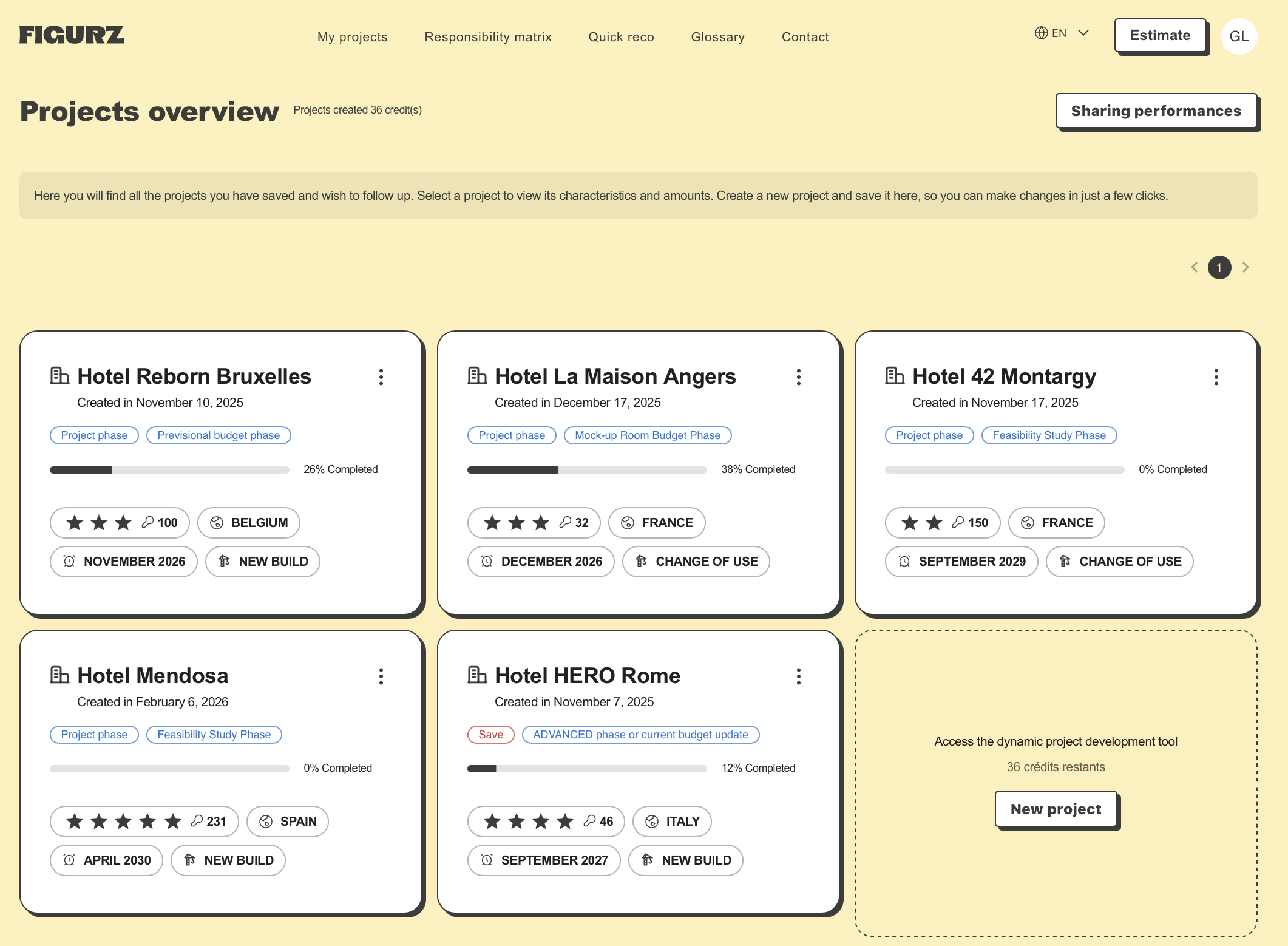Click the globe icon next to EN
Viewport: 1288px width, 946px height.
(1041, 33)
